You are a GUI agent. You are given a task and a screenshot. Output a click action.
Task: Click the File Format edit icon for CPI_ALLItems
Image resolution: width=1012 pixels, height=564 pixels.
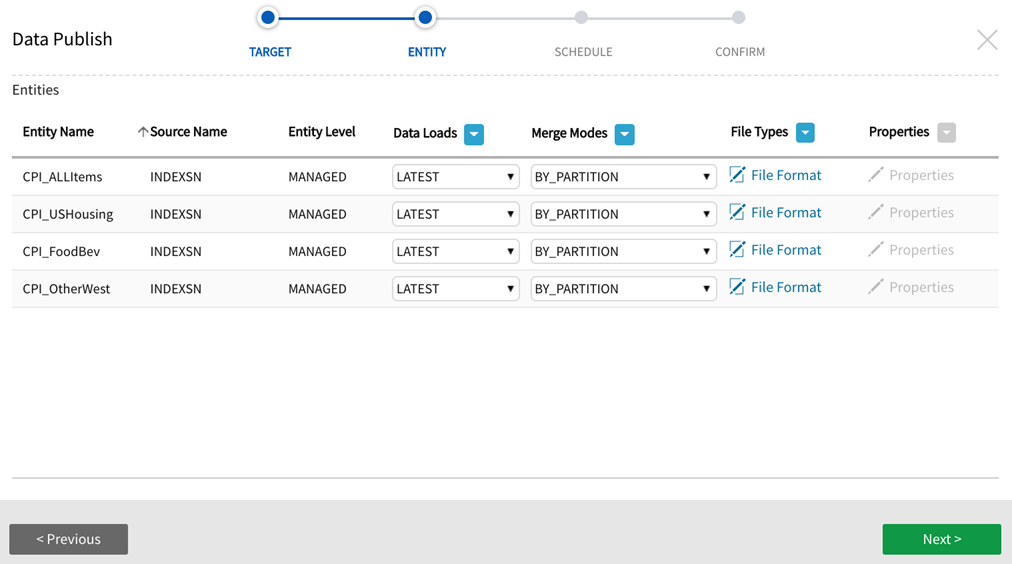pyautogui.click(x=737, y=175)
